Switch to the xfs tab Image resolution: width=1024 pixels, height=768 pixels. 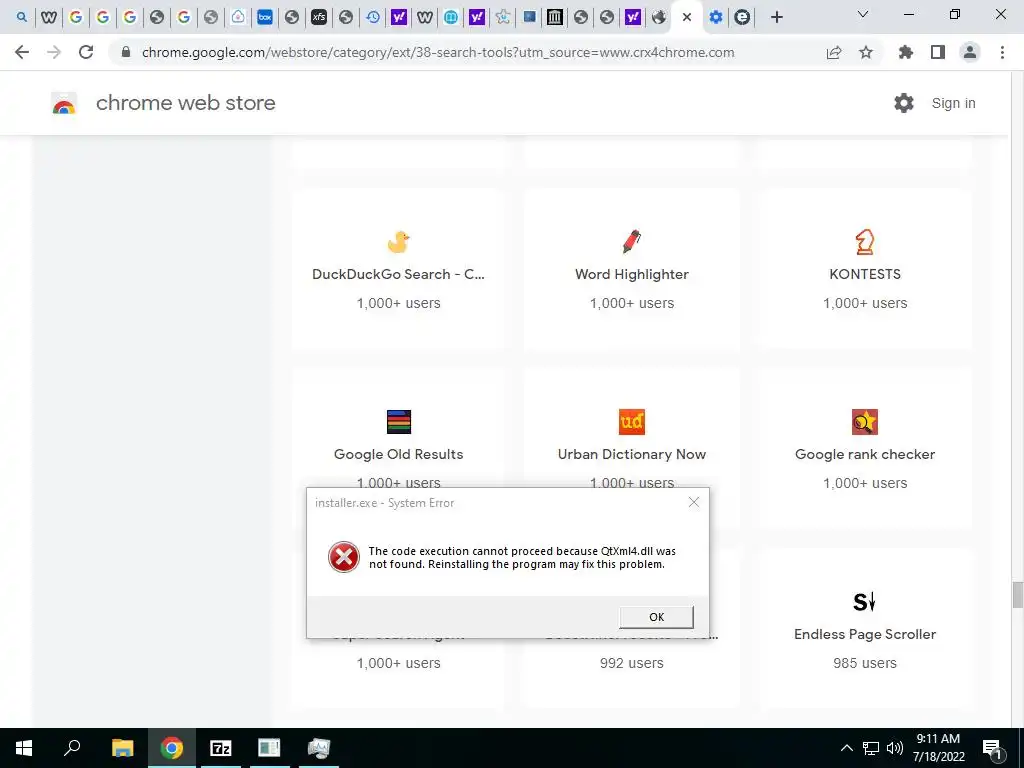click(319, 17)
